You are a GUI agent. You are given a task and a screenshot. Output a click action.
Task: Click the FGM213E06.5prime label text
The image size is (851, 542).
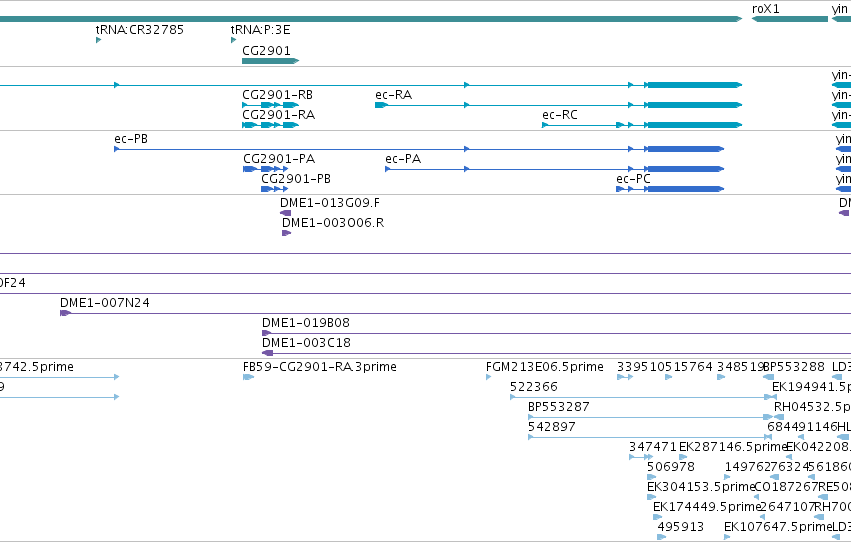pos(545,367)
